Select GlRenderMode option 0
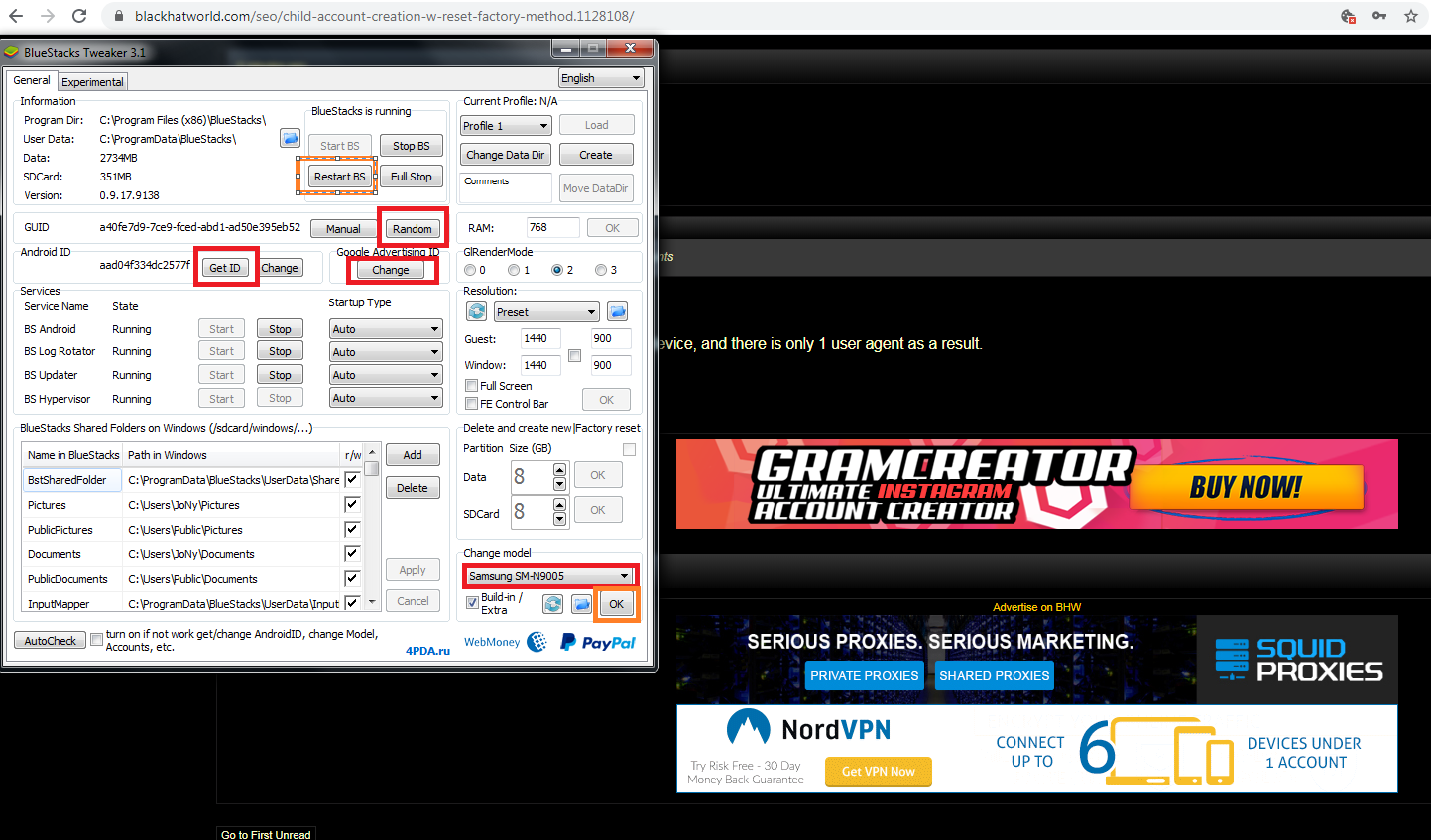Image resolution: width=1431 pixels, height=840 pixels. (x=470, y=270)
